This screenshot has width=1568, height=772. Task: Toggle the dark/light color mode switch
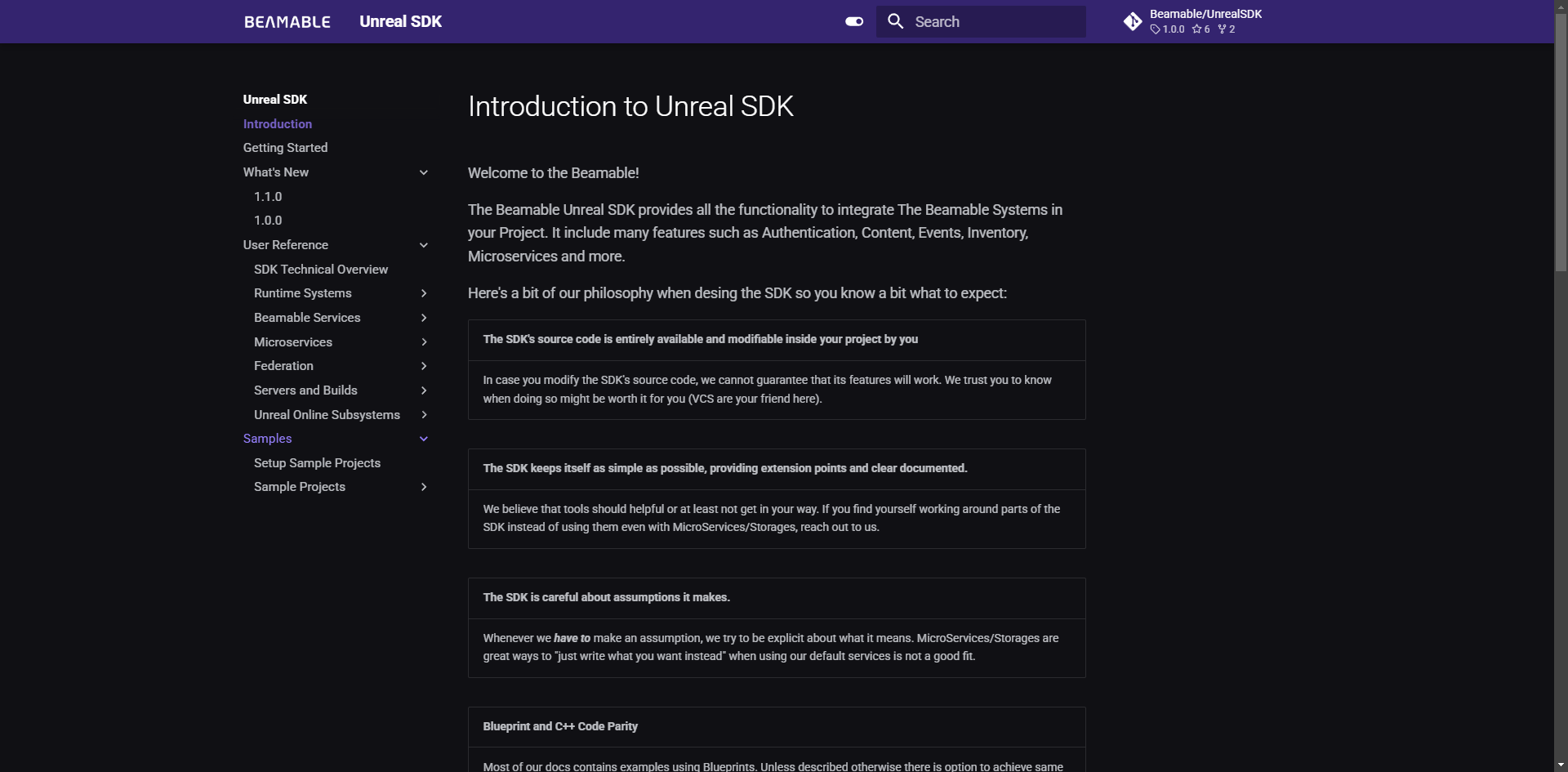tap(854, 22)
